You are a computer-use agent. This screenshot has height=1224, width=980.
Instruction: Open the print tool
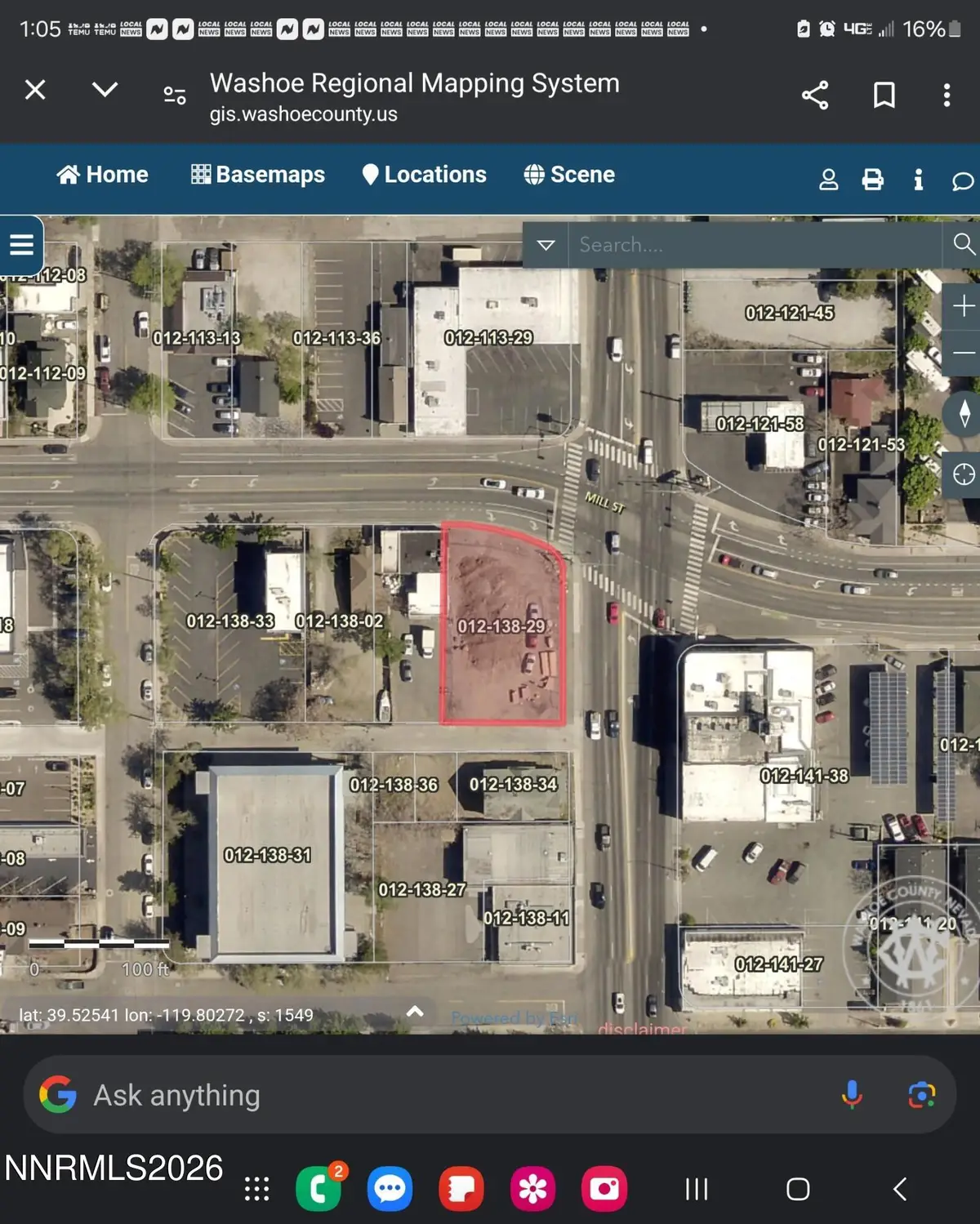click(x=872, y=180)
